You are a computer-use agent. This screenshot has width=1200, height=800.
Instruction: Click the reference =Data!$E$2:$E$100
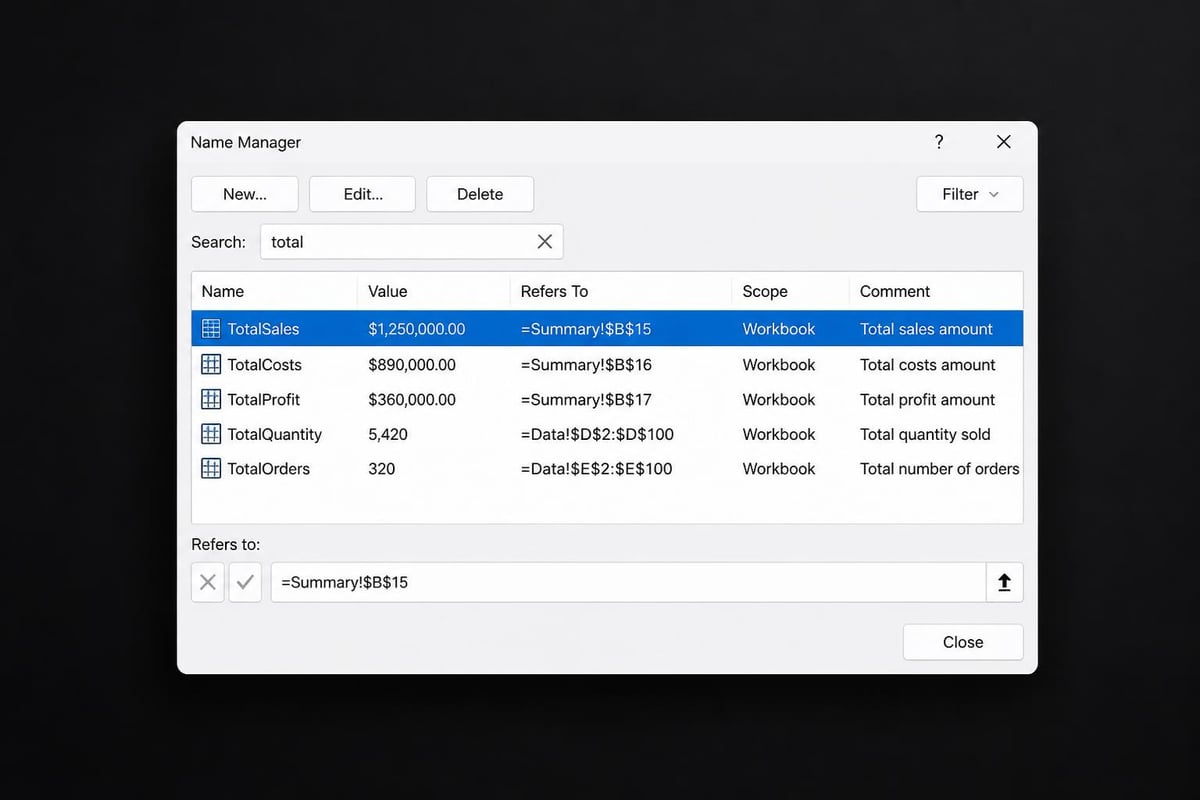[596, 468]
